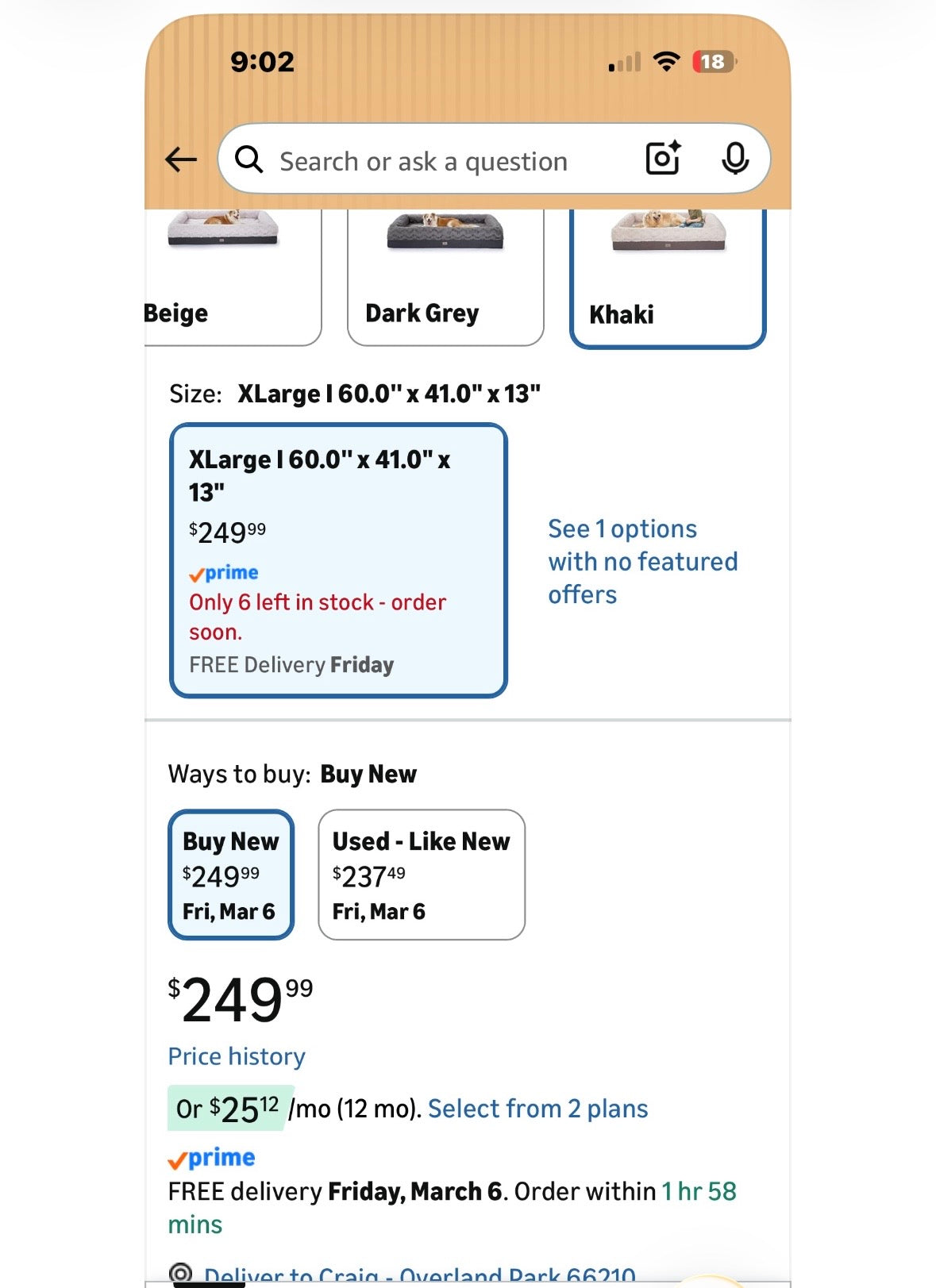Switch to the Used - Like New option

click(421, 875)
